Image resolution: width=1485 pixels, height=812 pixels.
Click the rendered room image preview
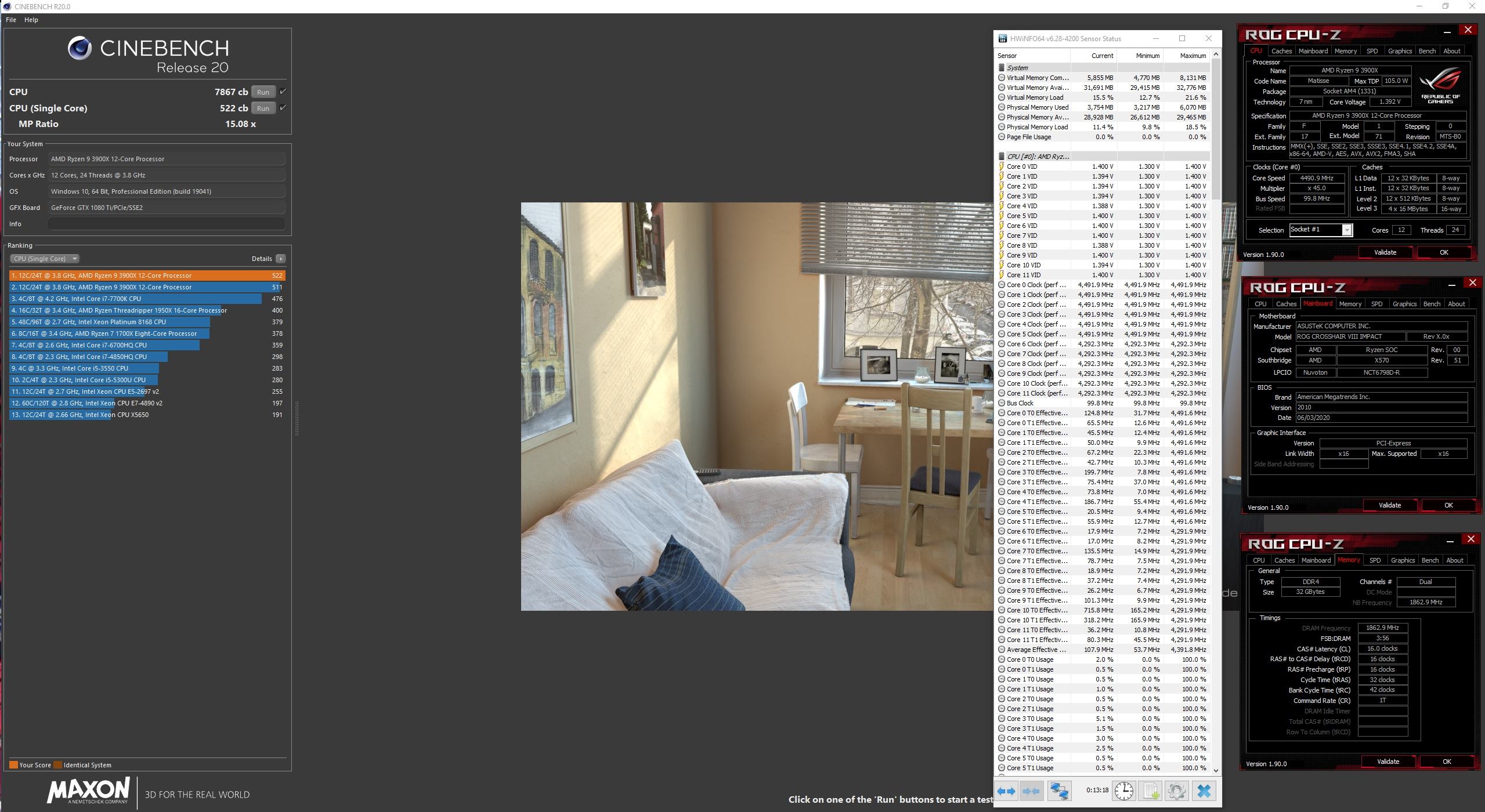pyautogui.click(x=757, y=406)
